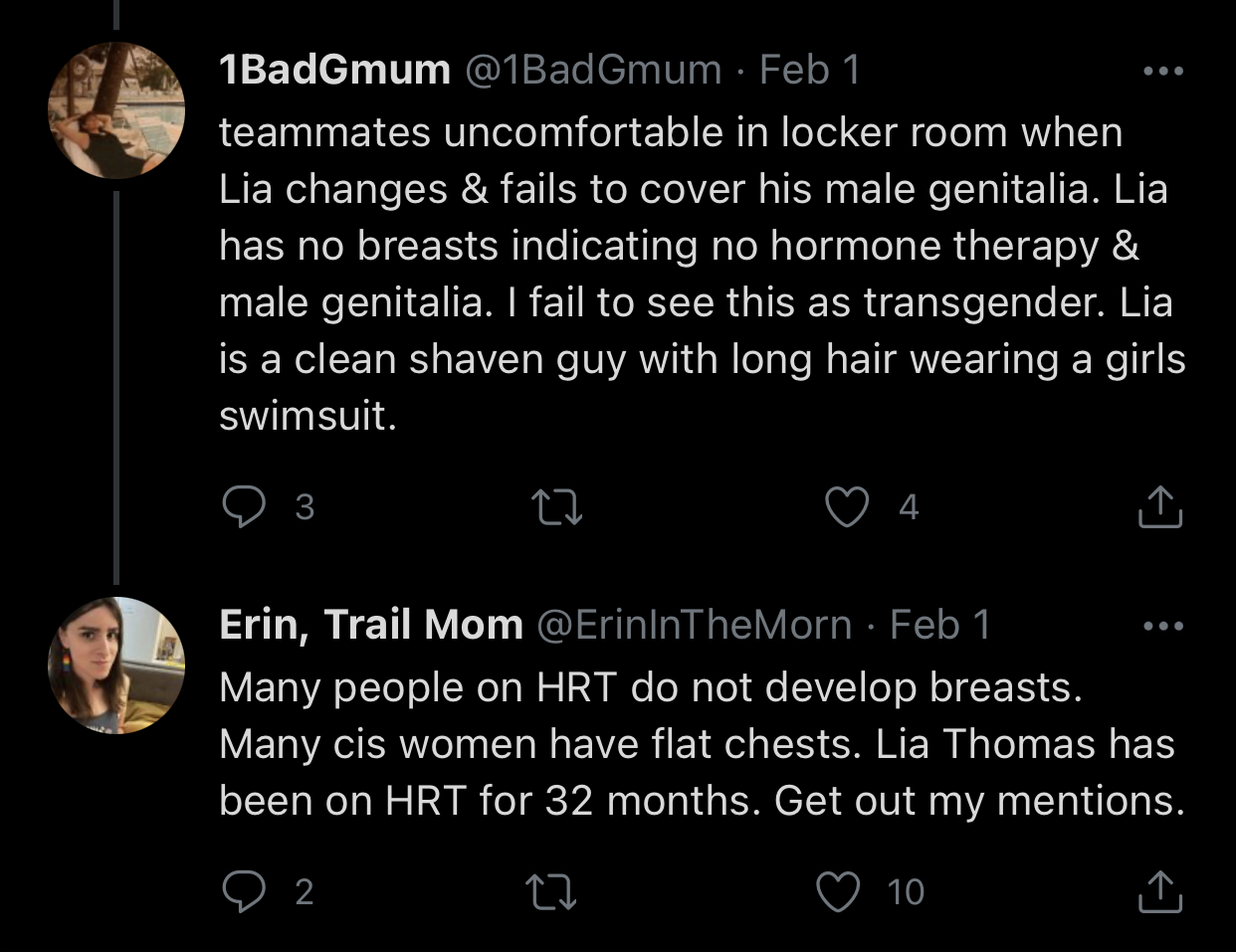Image resolution: width=1236 pixels, height=952 pixels.
Task: Click the Erin, Trail Mom display name
Action: click(371, 626)
